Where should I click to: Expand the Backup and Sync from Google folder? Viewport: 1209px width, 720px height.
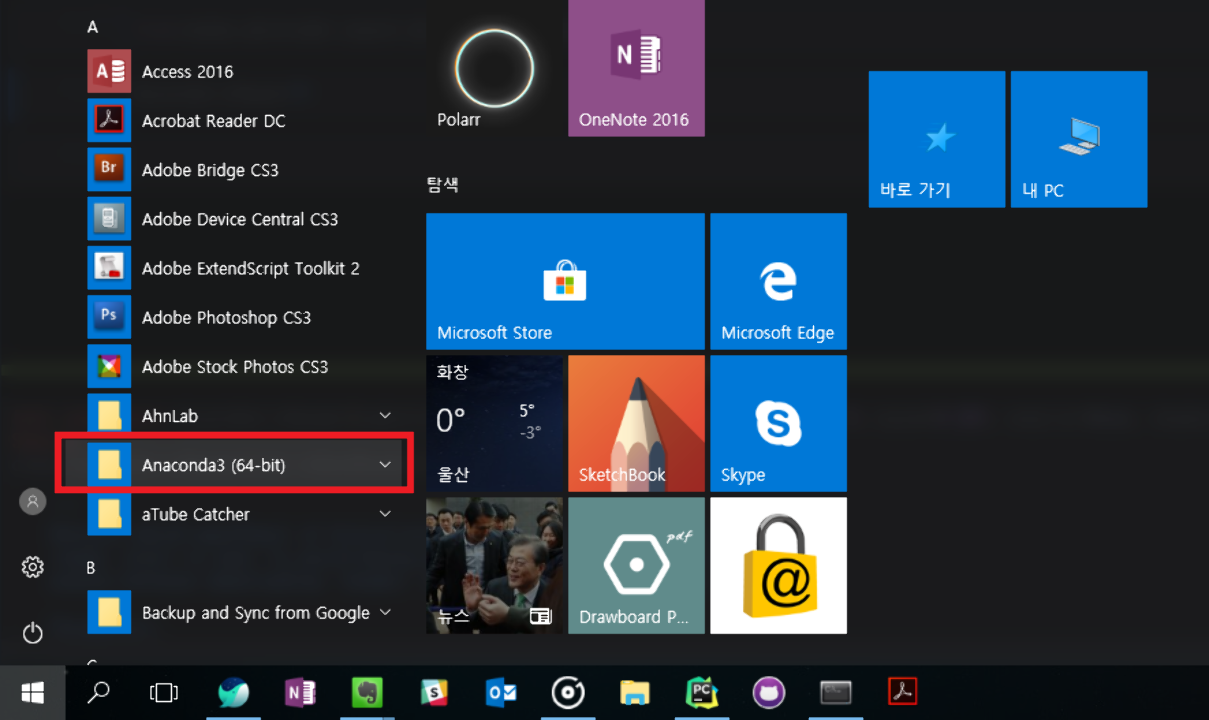[x=245, y=613]
